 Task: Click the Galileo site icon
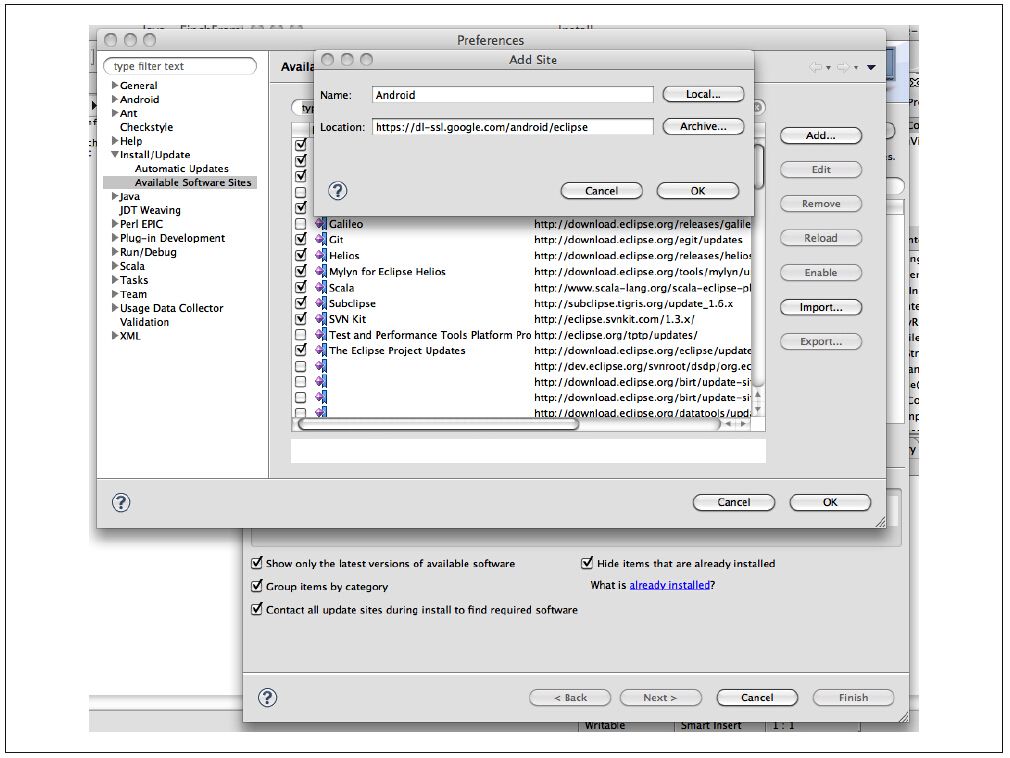(x=321, y=223)
